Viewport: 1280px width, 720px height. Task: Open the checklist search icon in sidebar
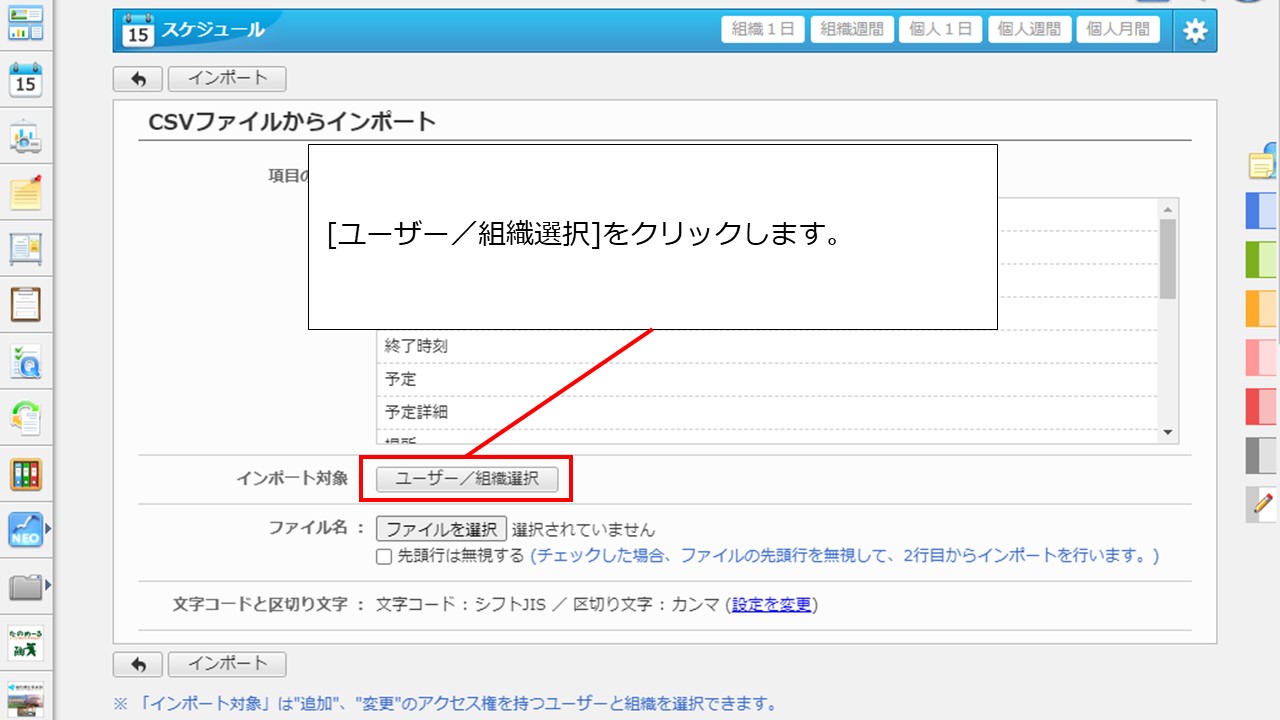(x=26, y=361)
